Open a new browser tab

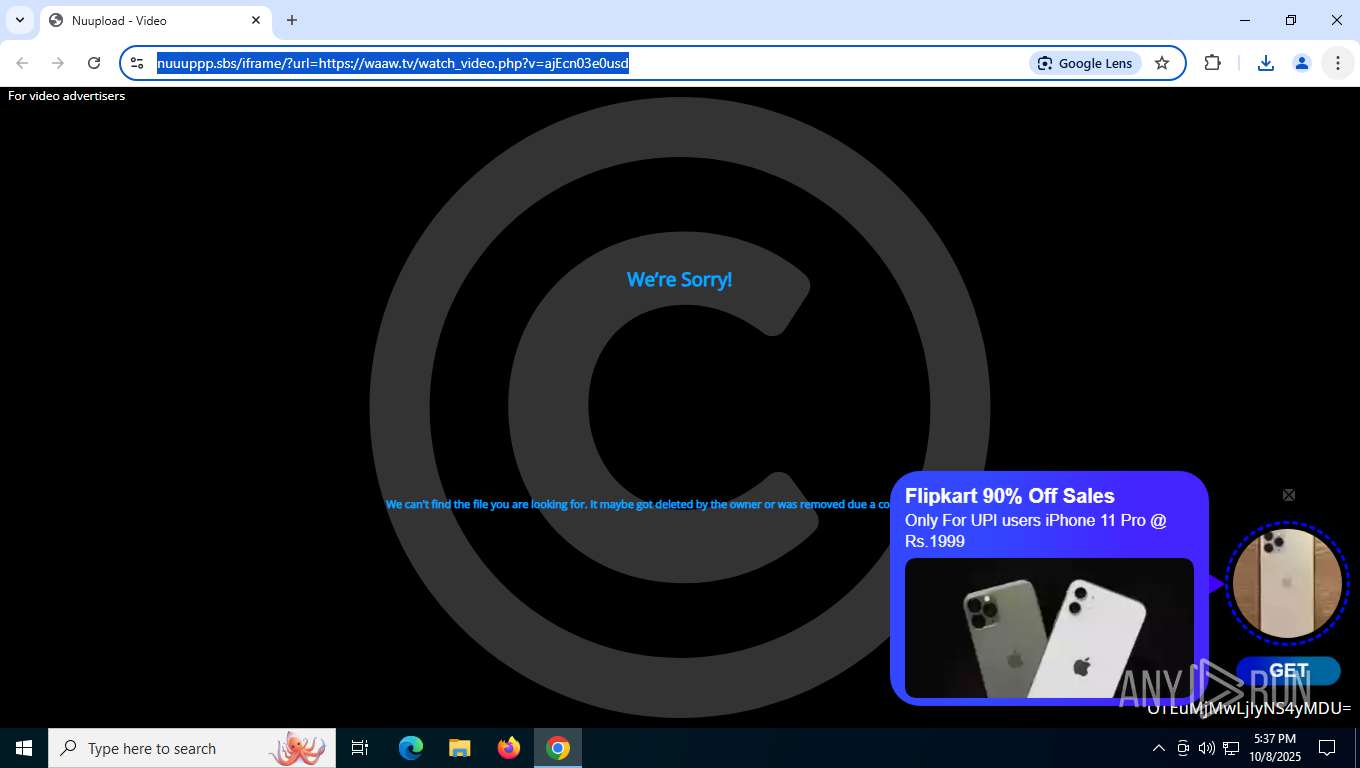click(x=292, y=20)
